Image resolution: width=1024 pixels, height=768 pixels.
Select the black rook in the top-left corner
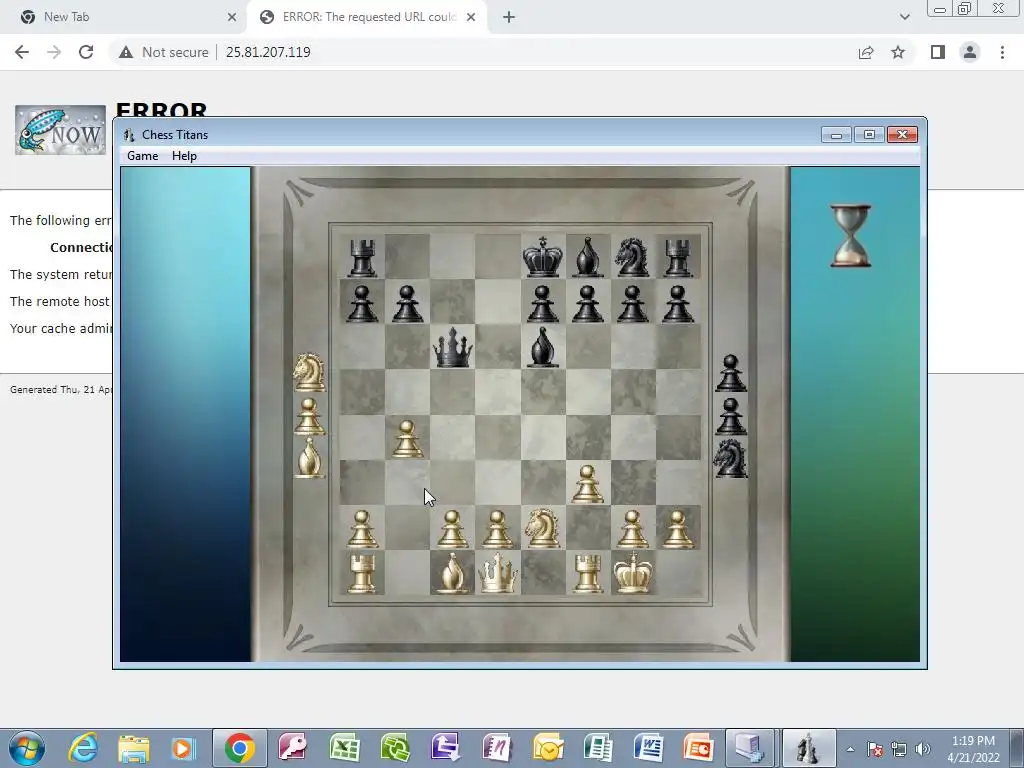362,258
